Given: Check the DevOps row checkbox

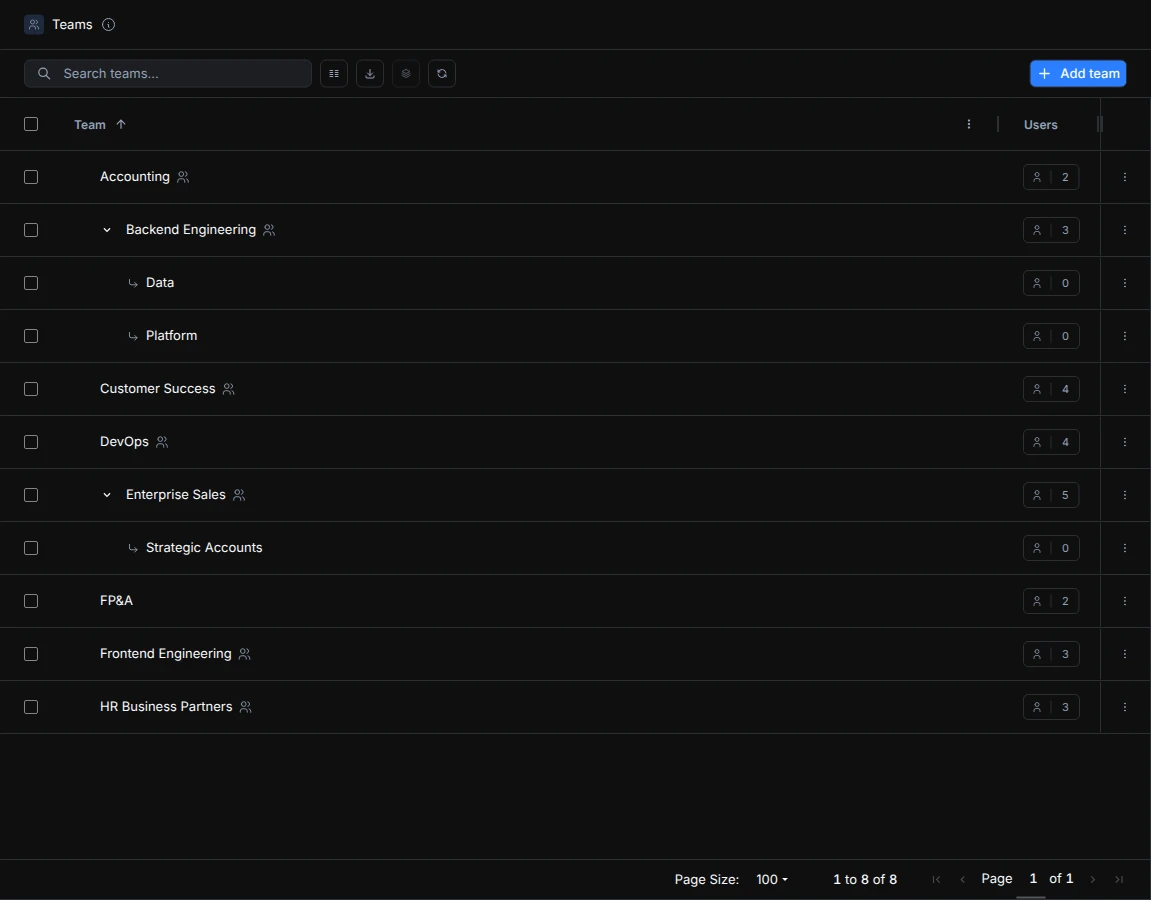Looking at the screenshot, I should [x=31, y=442].
